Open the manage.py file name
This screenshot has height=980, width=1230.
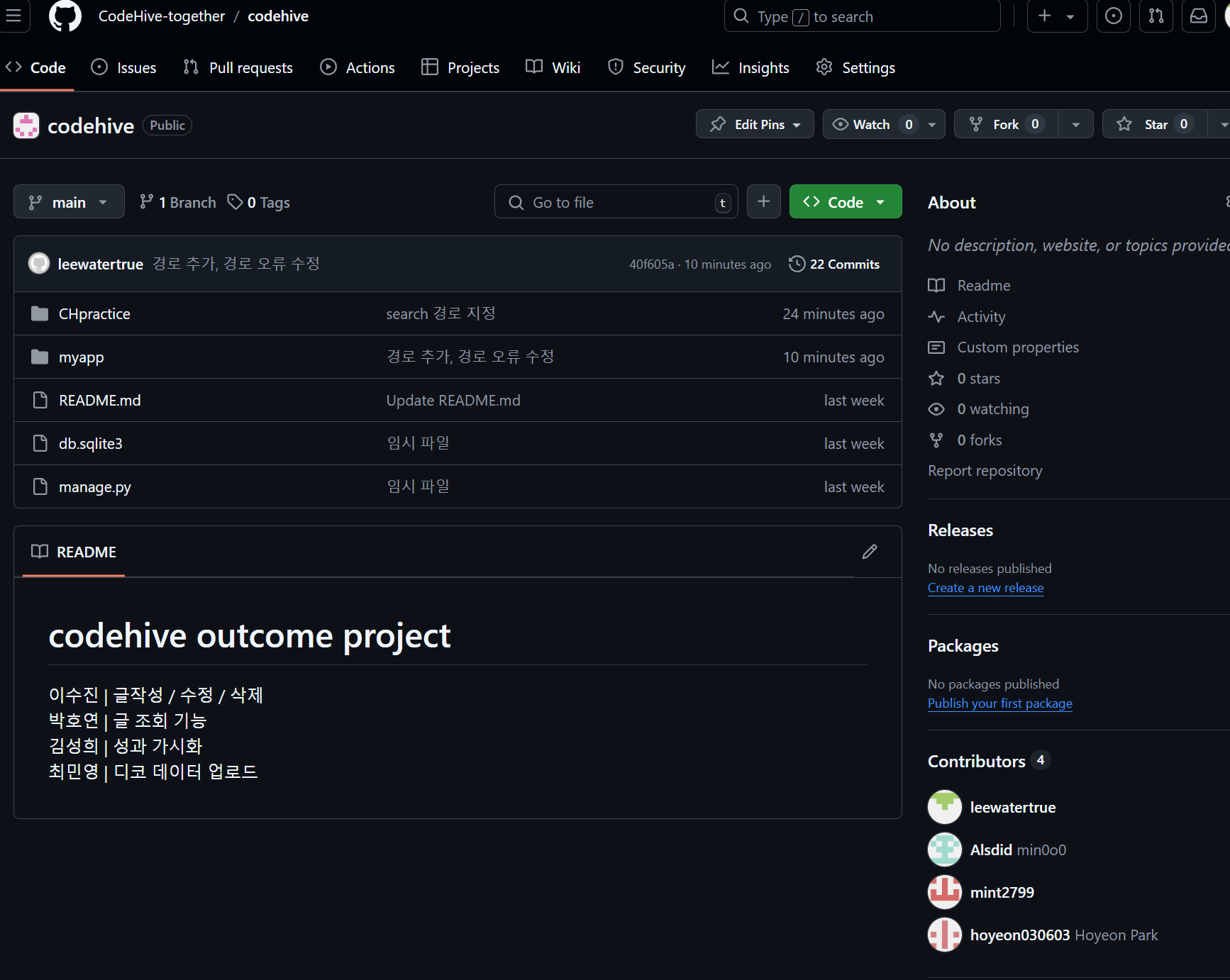click(x=95, y=487)
